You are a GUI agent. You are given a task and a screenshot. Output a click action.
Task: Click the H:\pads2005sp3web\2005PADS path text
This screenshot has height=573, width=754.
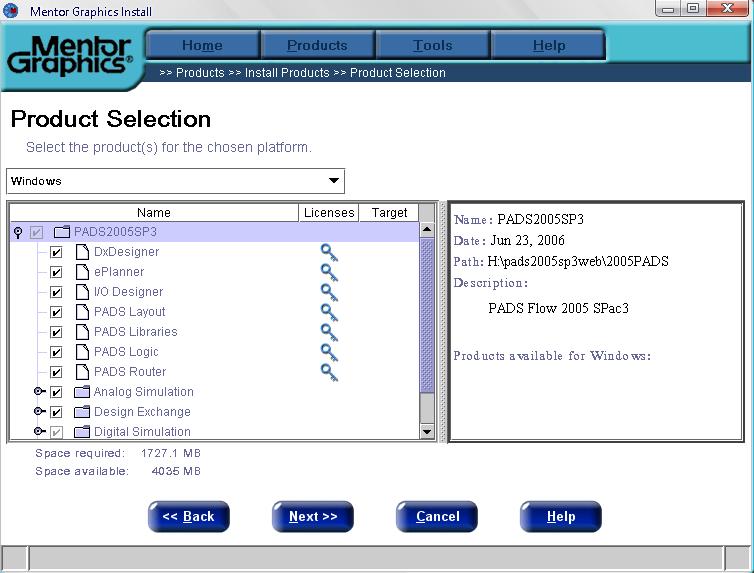tap(578, 262)
